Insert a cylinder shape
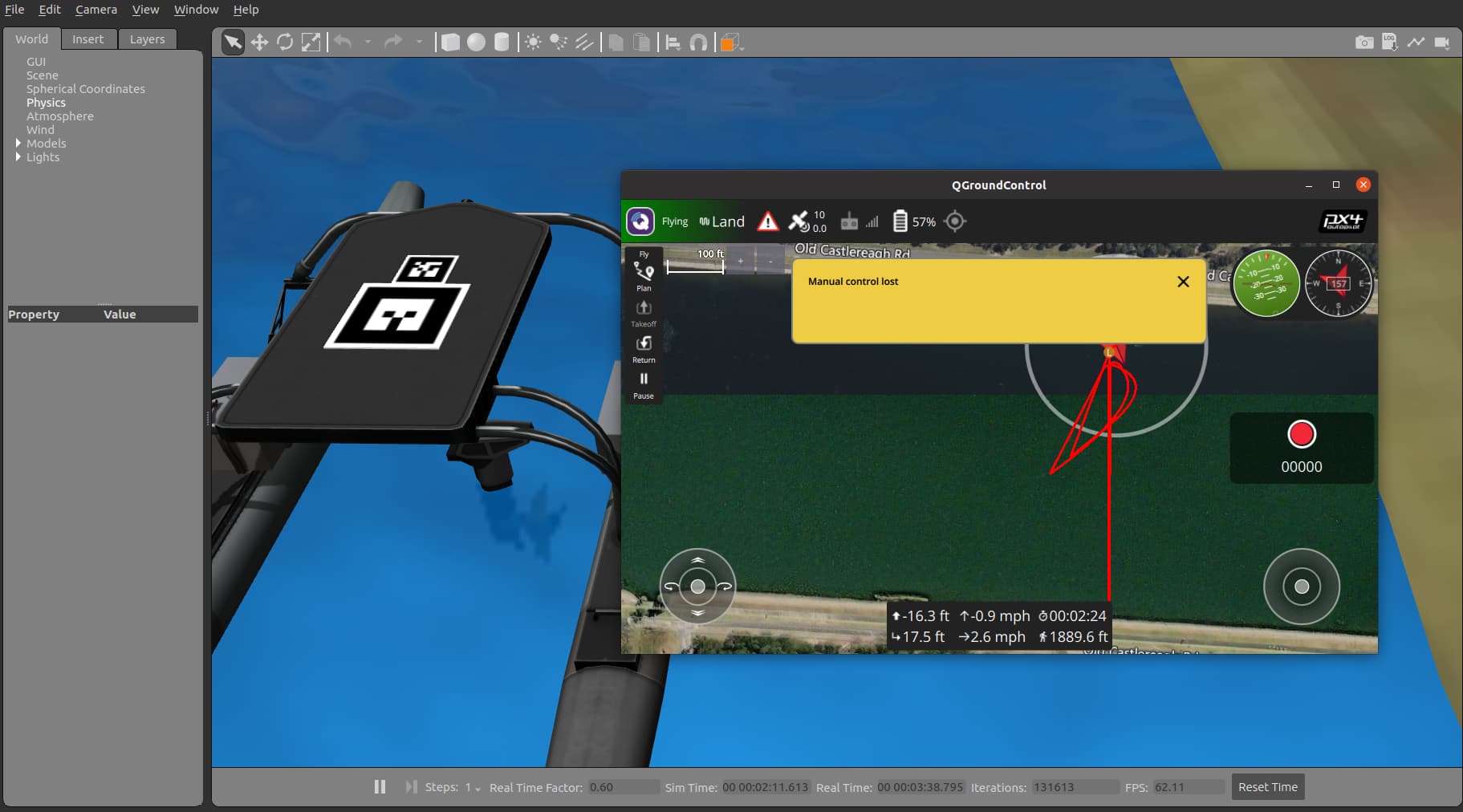This screenshot has width=1463, height=812. point(502,43)
